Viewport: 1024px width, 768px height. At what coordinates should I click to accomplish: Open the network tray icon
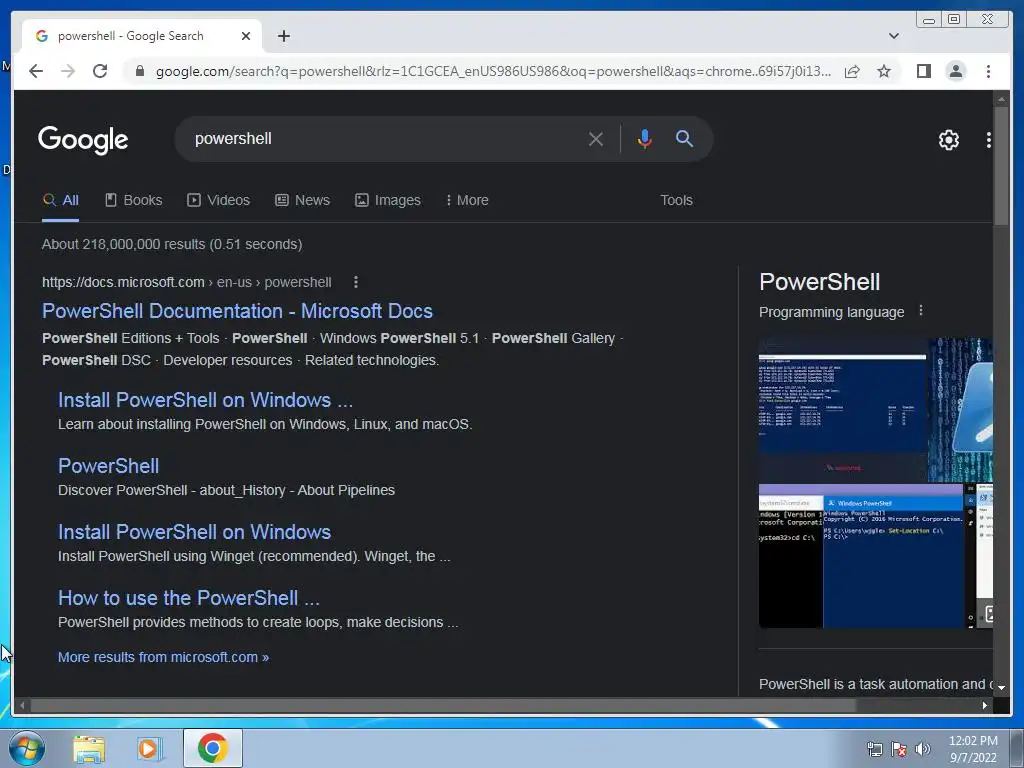coord(874,749)
